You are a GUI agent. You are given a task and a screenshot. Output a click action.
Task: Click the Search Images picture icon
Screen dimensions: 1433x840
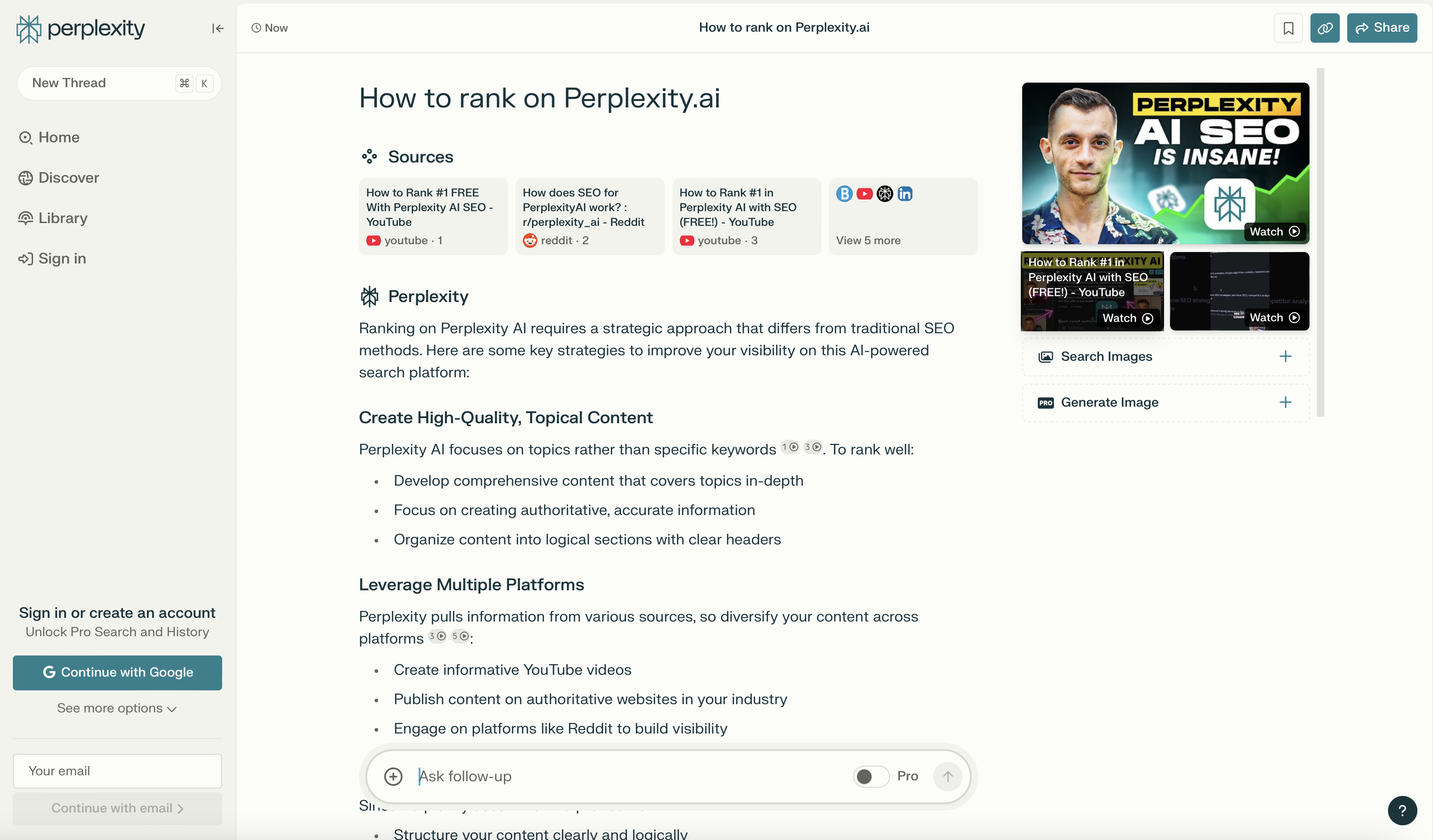pyautogui.click(x=1045, y=357)
